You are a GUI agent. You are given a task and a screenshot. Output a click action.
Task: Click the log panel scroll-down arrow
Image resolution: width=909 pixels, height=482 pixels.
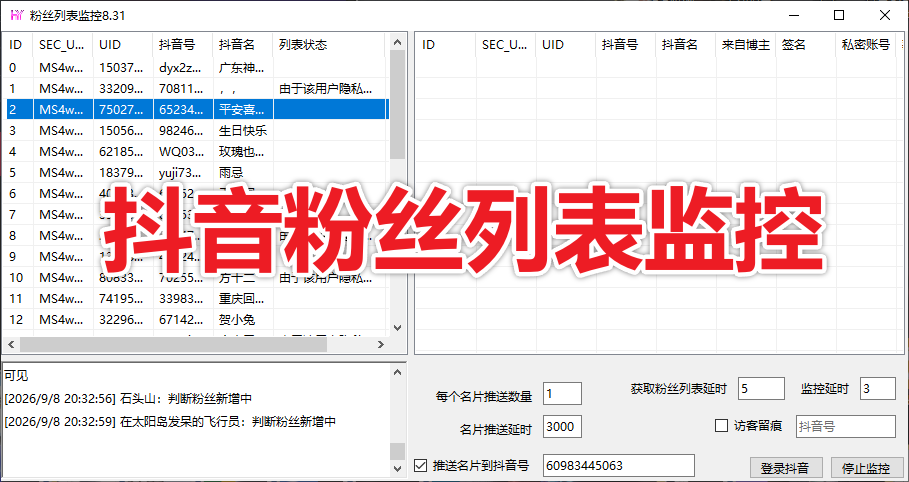coord(397,467)
